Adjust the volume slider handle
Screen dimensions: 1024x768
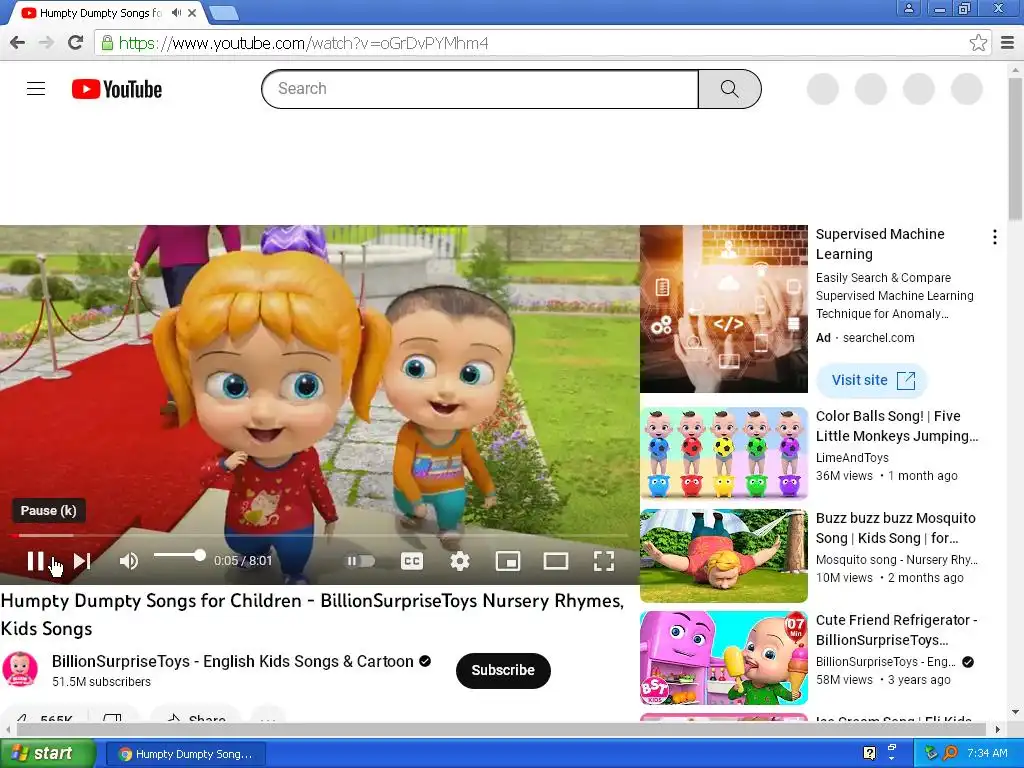pyautogui.click(x=200, y=556)
